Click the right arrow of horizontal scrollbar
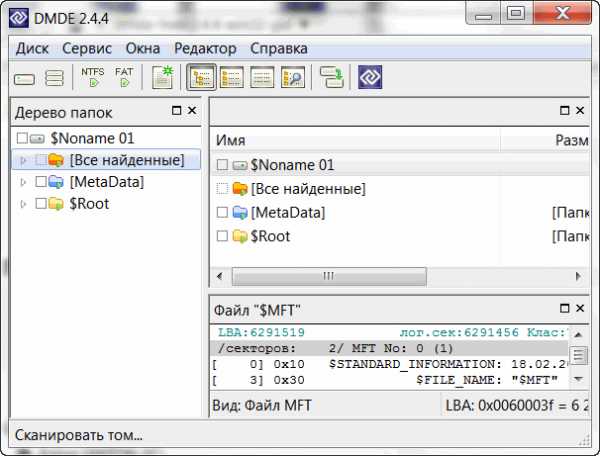Screen dimensions: 600x456 pos(578,276)
